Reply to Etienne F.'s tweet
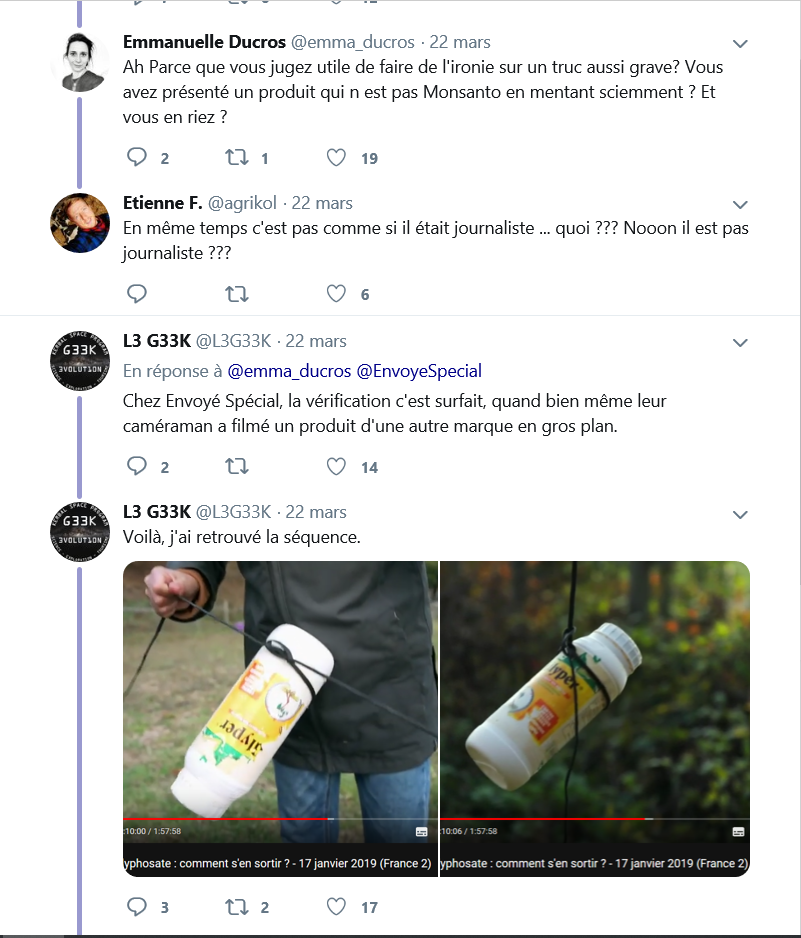The image size is (801, 938). 137,294
